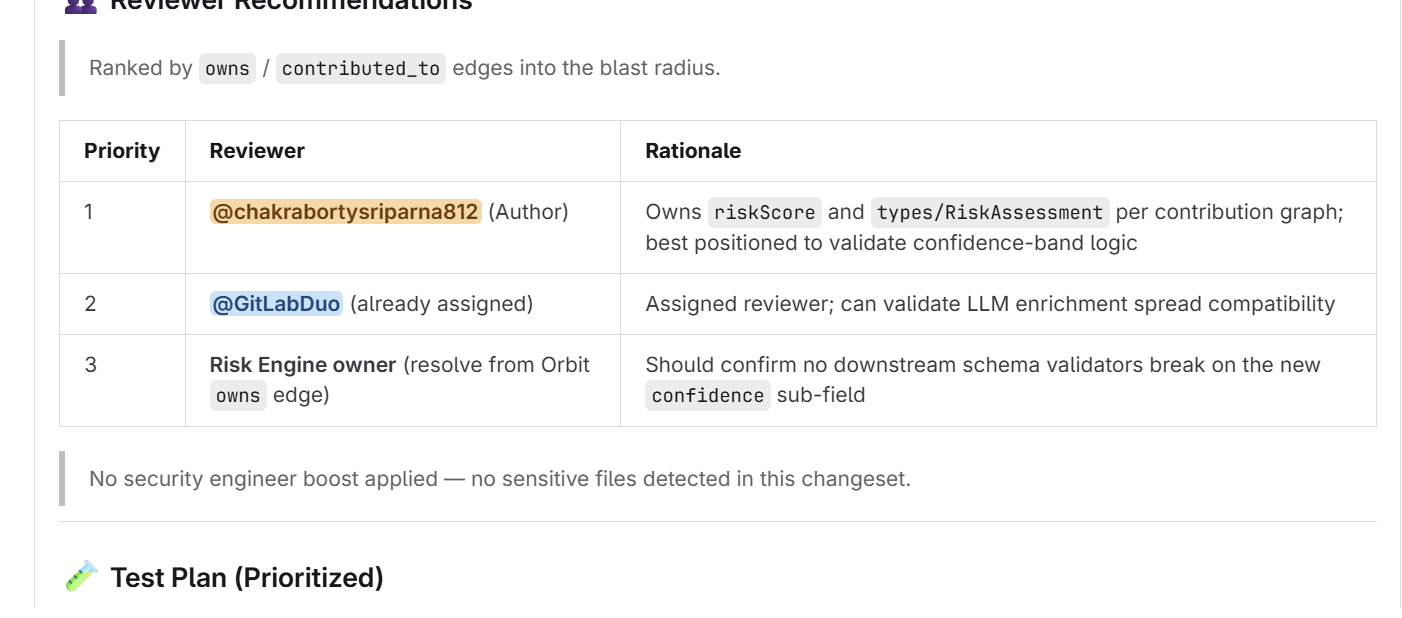
Task: Click the owns code label in the blockquote
Action: pyautogui.click(x=227, y=68)
